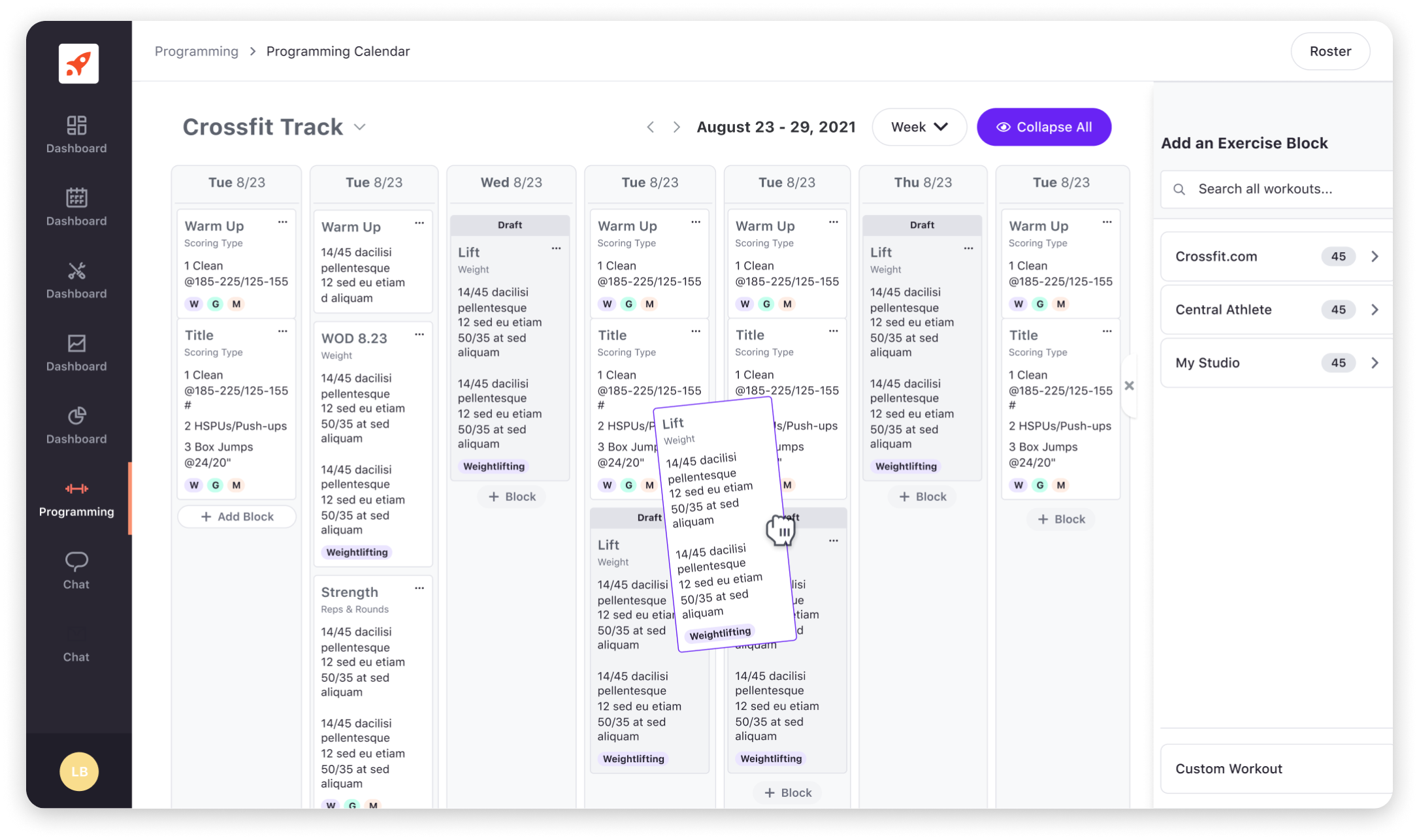Go to Programming breadcrumb link

click(x=197, y=51)
